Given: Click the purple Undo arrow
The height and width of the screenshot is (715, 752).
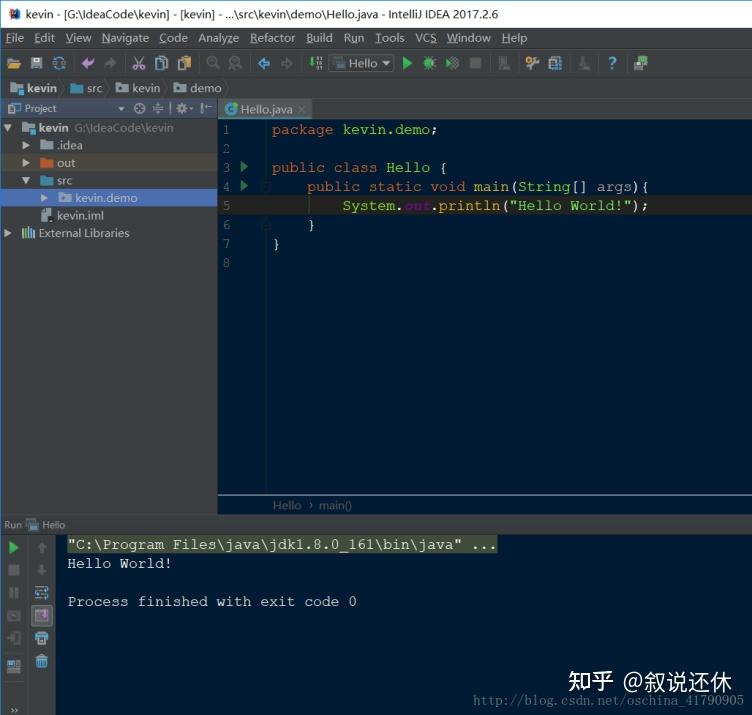Looking at the screenshot, I should (x=88, y=63).
